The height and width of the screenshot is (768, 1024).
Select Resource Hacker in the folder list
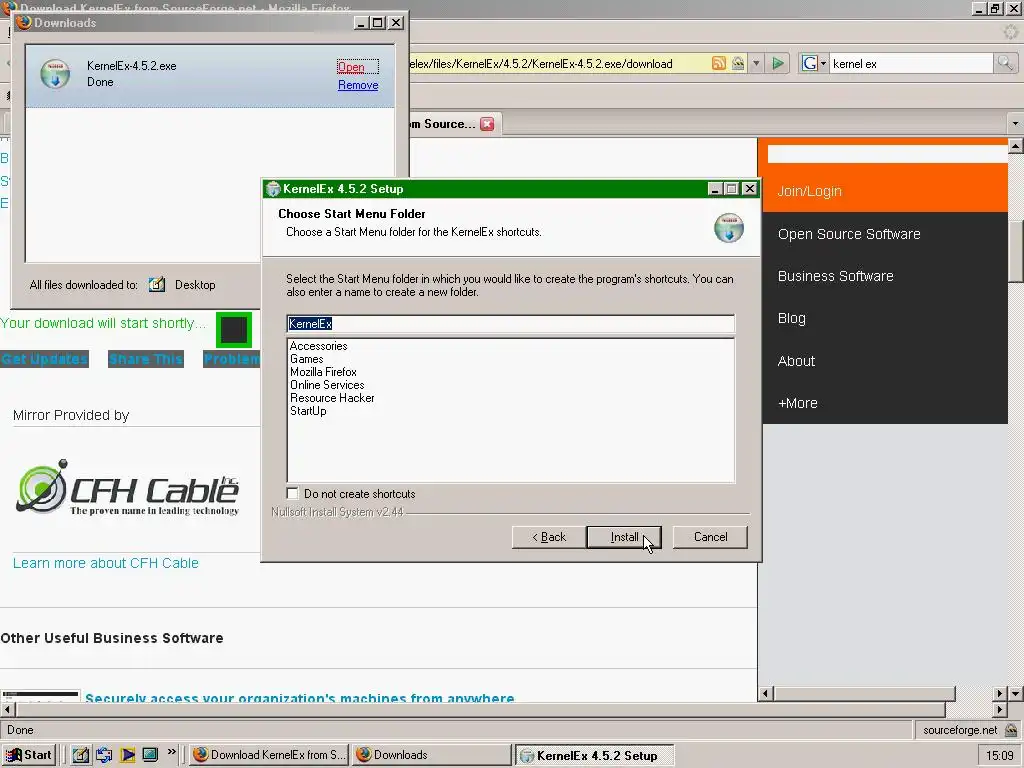click(x=332, y=398)
